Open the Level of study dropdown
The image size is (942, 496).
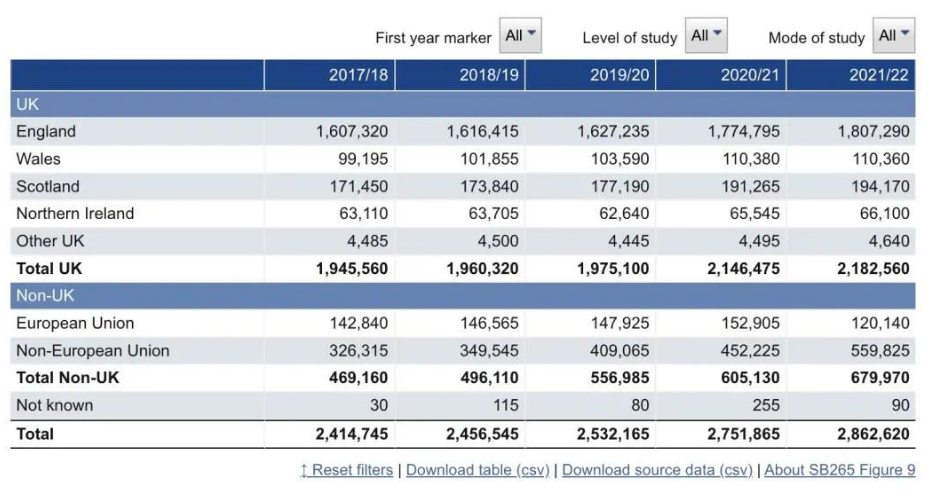(706, 36)
